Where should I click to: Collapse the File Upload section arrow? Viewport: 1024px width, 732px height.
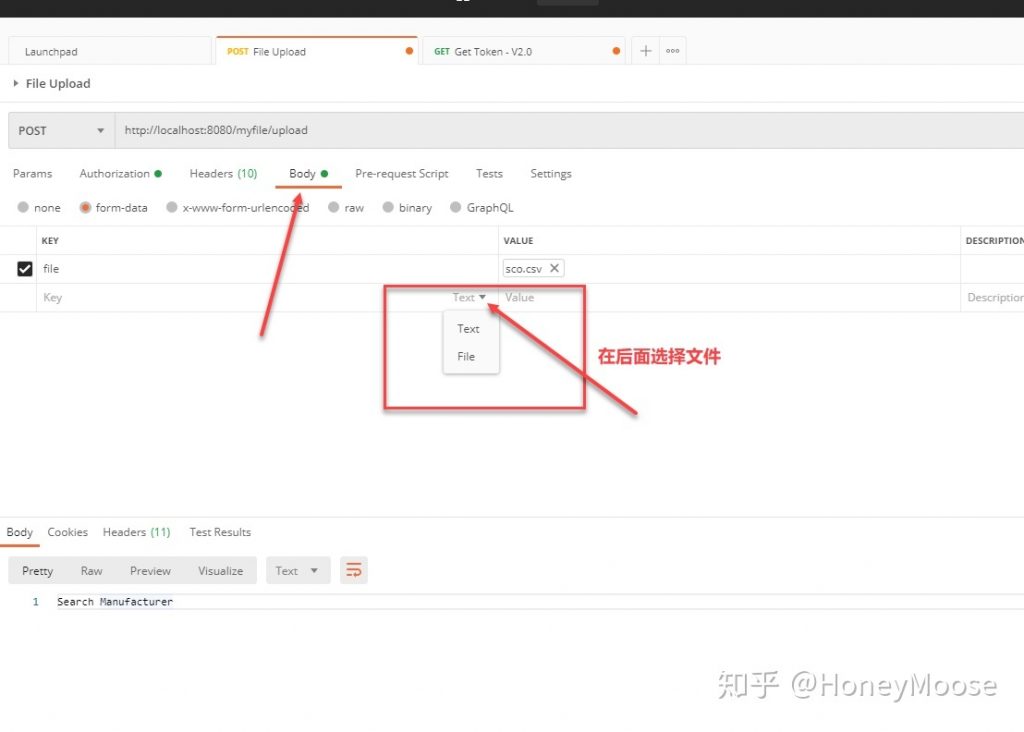(14, 84)
